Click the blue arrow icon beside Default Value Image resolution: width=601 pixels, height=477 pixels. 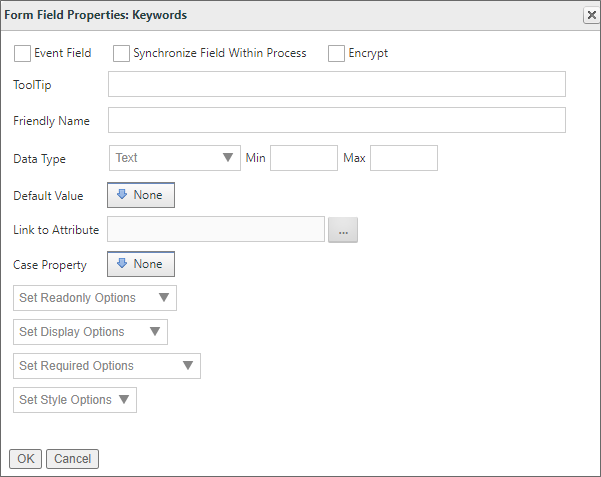[x=123, y=195]
